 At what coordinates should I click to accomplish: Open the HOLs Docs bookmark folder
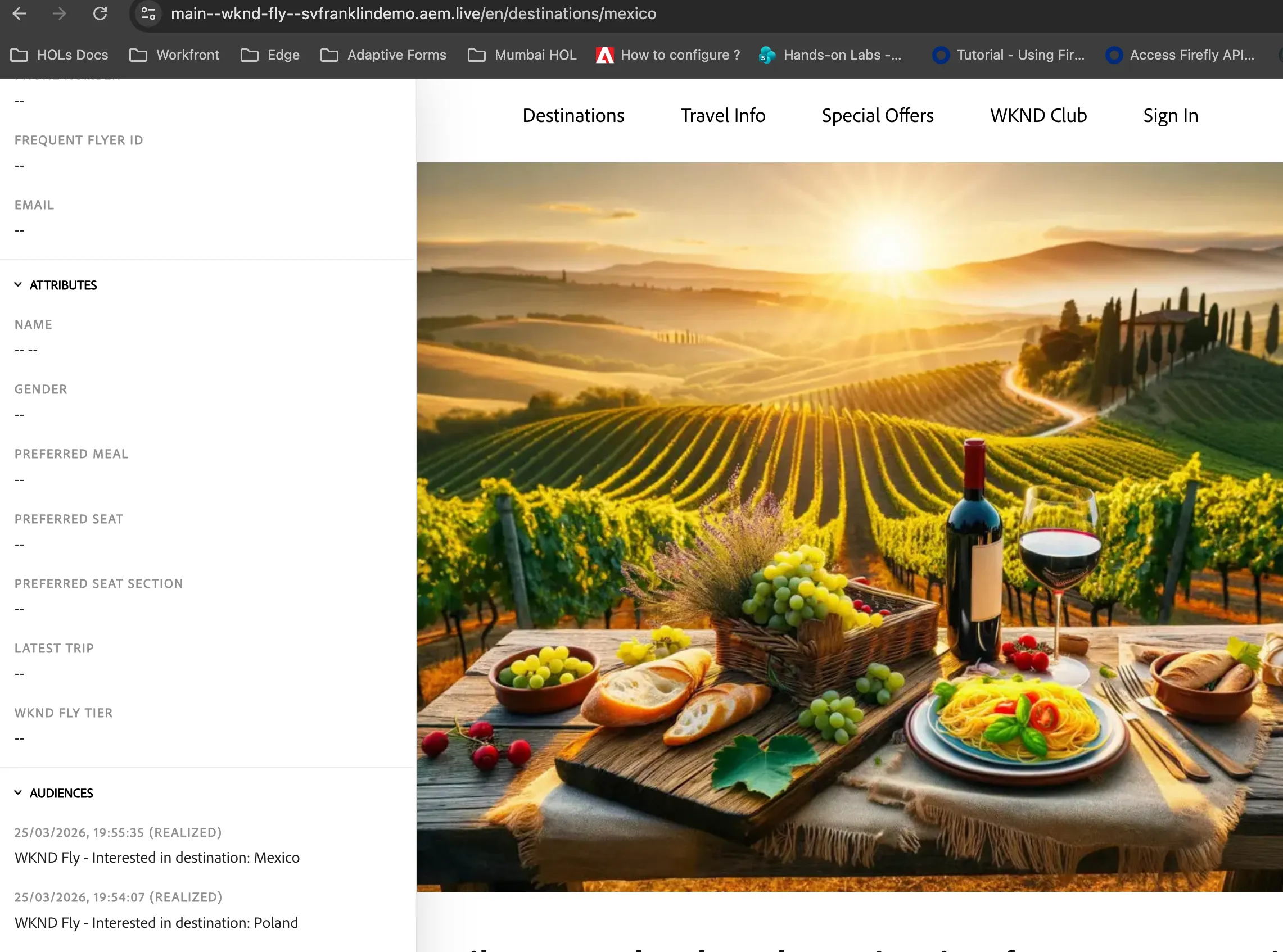coord(60,55)
